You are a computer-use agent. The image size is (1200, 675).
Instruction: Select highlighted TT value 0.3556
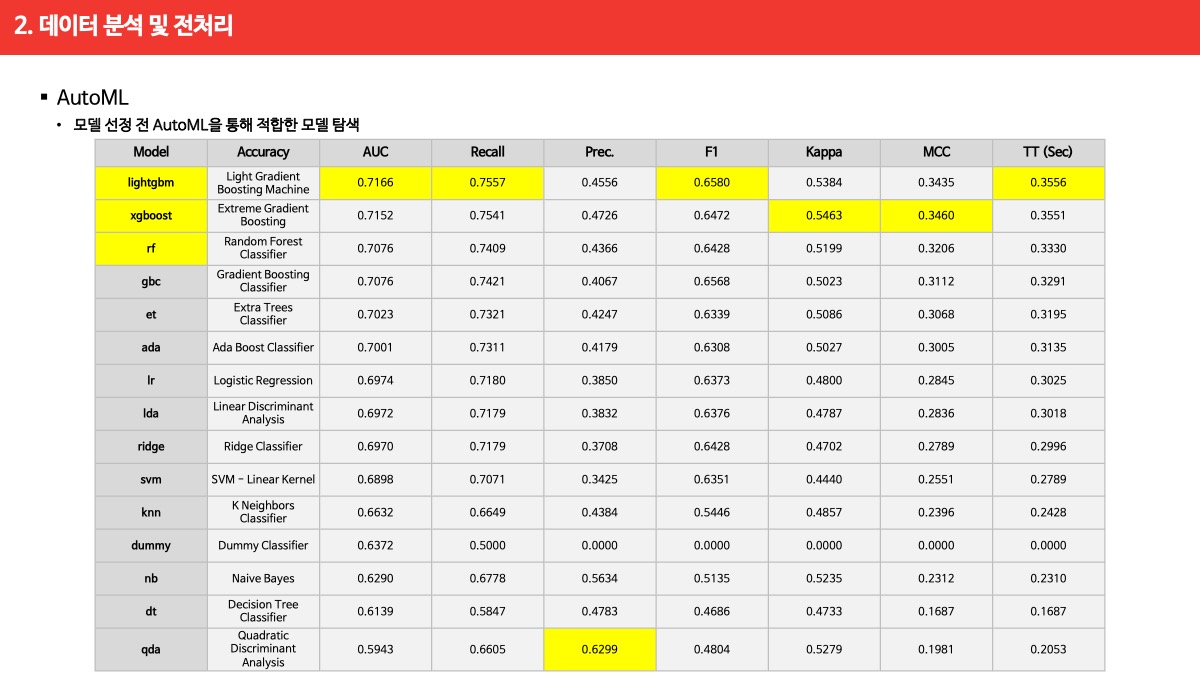(1048, 183)
